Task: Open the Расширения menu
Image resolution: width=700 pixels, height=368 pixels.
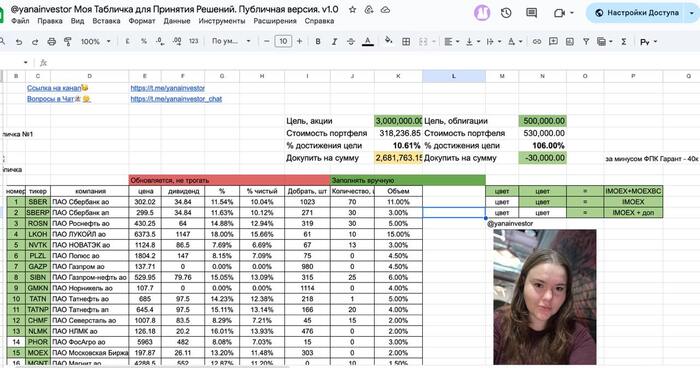Action: [x=275, y=21]
